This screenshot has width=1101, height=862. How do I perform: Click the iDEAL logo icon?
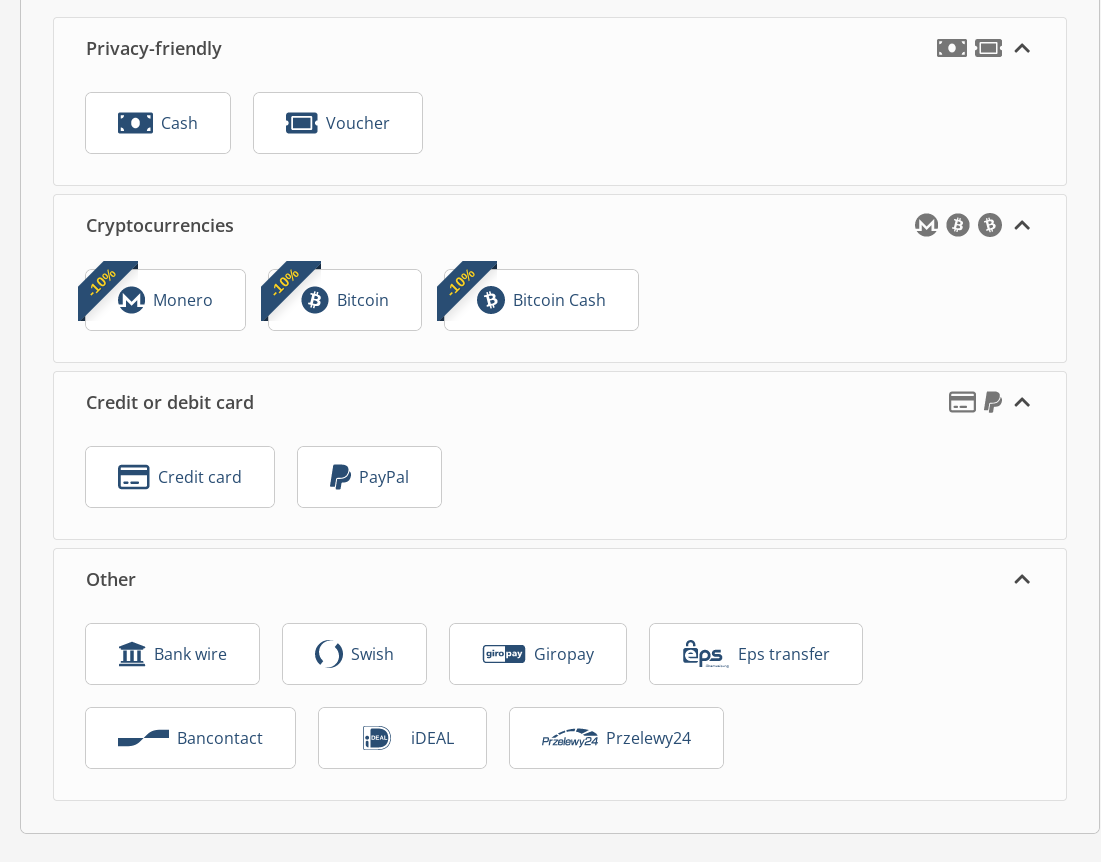(377, 738)
